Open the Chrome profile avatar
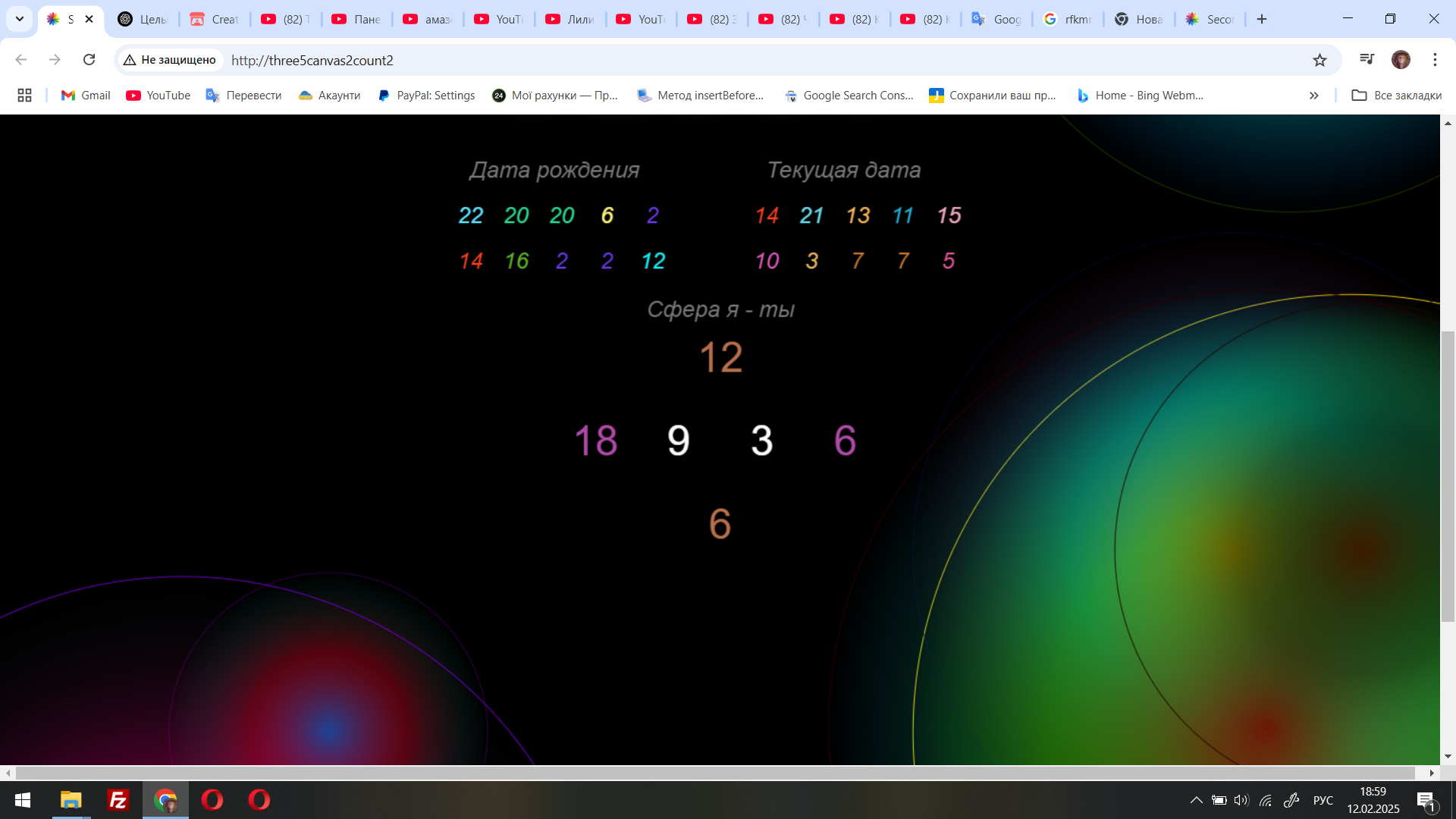 [1401, 60]
